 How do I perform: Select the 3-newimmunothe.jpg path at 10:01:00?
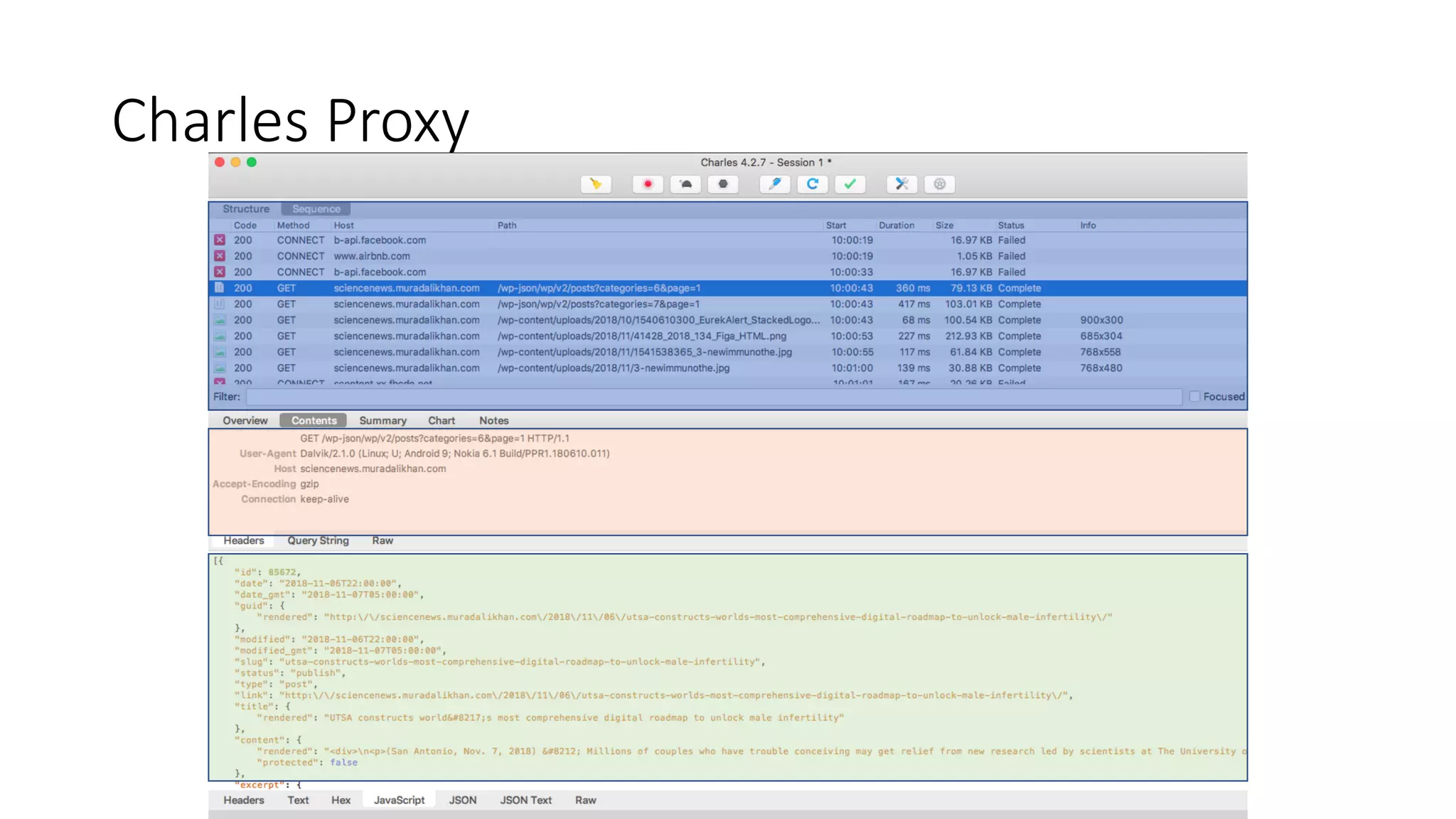pyautogui.click(x=614, y=368)
